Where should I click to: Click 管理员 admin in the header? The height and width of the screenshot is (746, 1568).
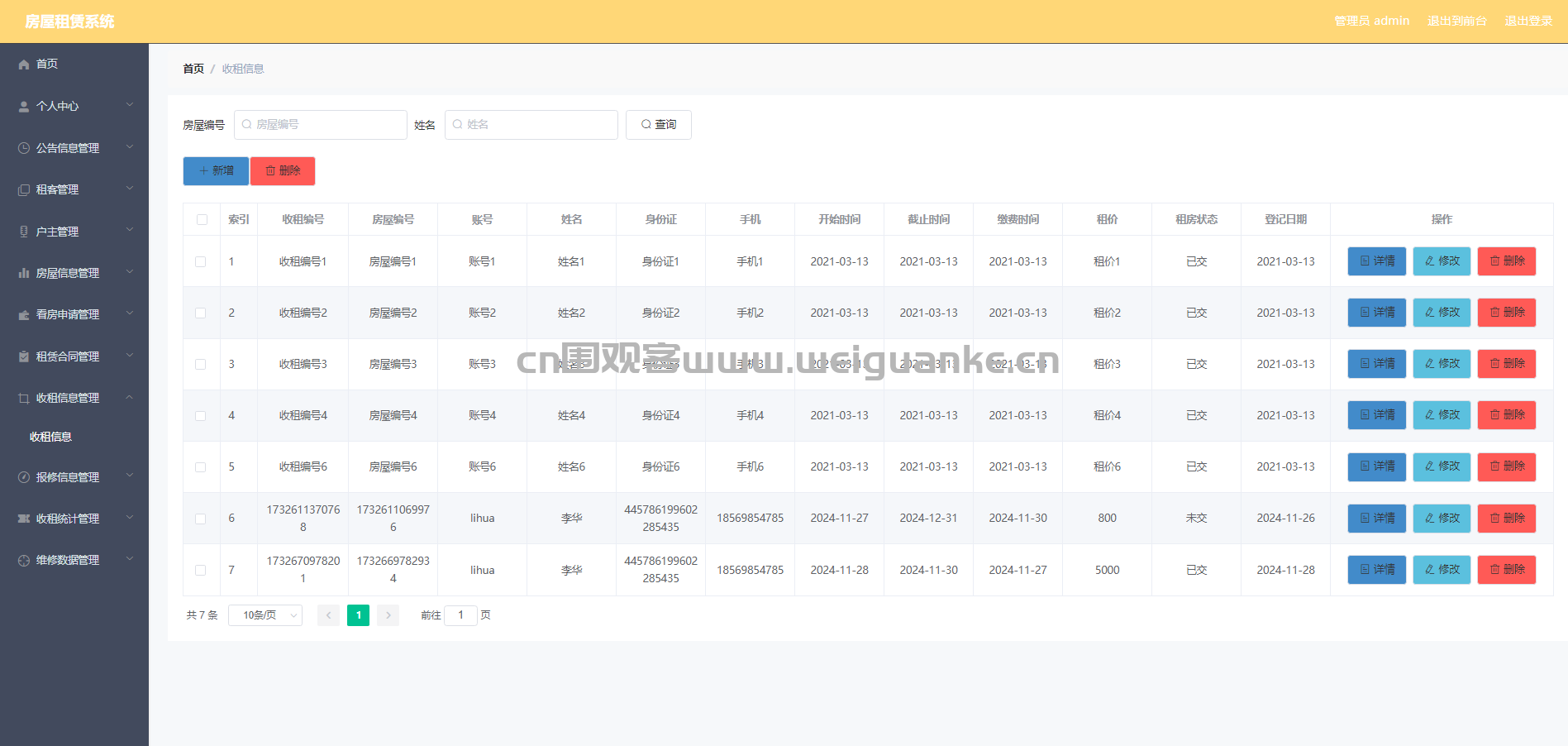pyautogui.click(x=1372, y=21)
